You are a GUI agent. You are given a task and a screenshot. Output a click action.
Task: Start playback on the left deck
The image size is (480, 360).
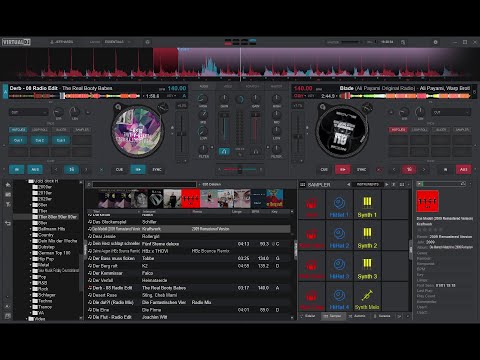[138, 169]
